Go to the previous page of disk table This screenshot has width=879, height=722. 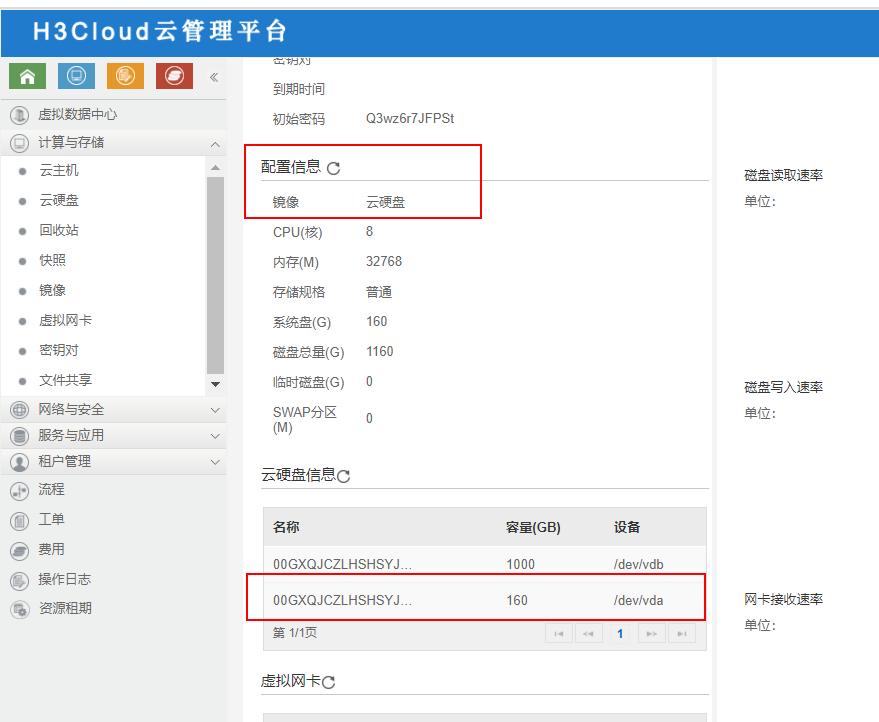(589, 633)
